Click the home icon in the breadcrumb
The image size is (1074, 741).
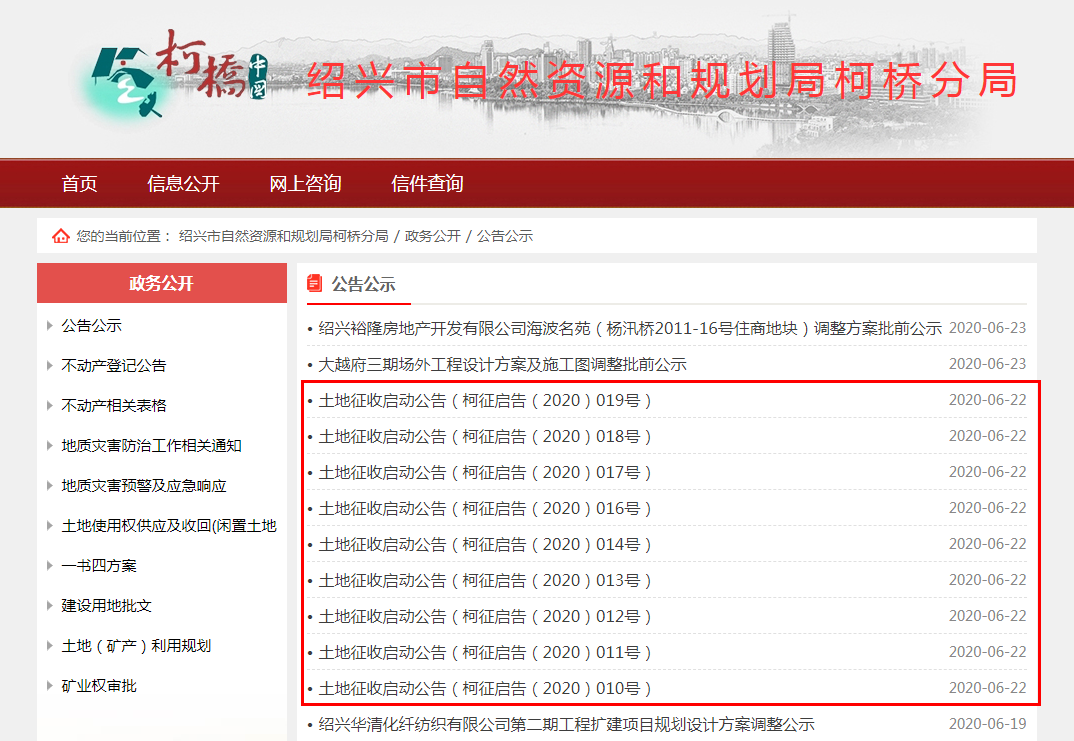click(61, 236)
